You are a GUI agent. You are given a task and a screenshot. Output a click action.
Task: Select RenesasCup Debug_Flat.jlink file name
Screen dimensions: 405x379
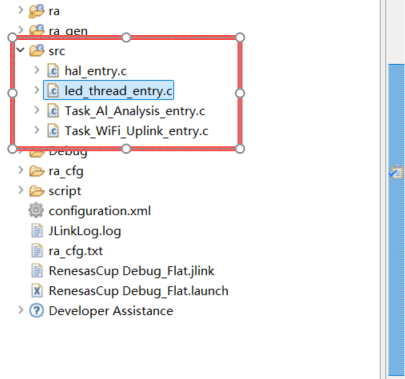(131, 271)
